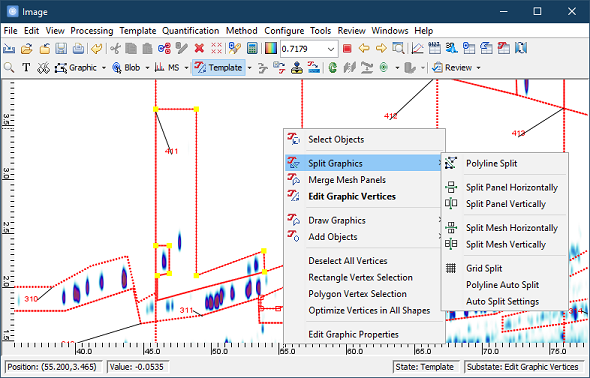Click the Position readout in status bar
The width and height of the screenshot is (590, 378).
click(53, 367)
